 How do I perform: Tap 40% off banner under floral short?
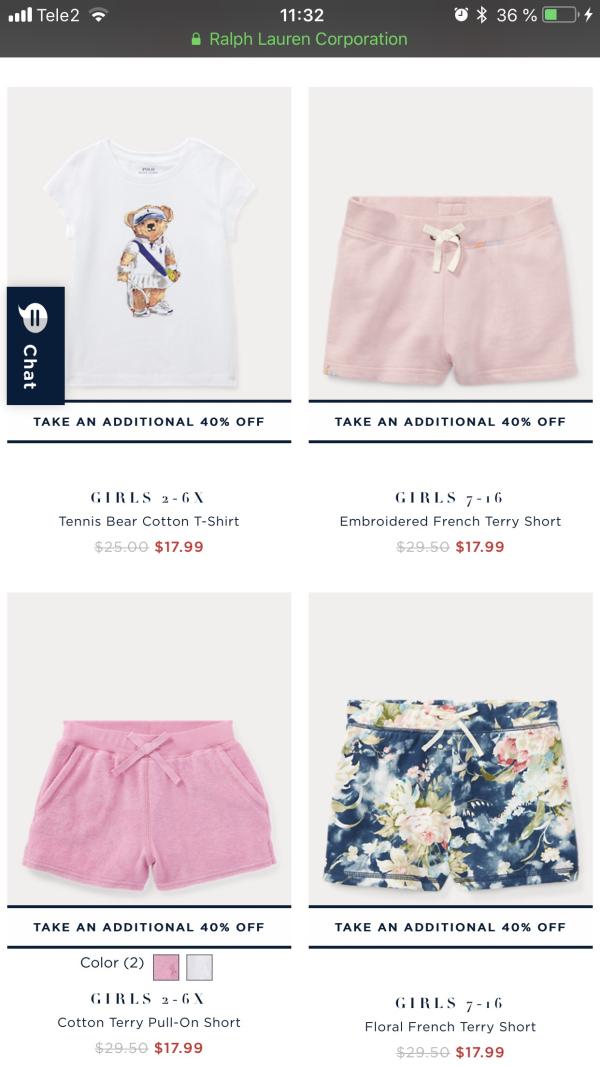tap(451, 927)
